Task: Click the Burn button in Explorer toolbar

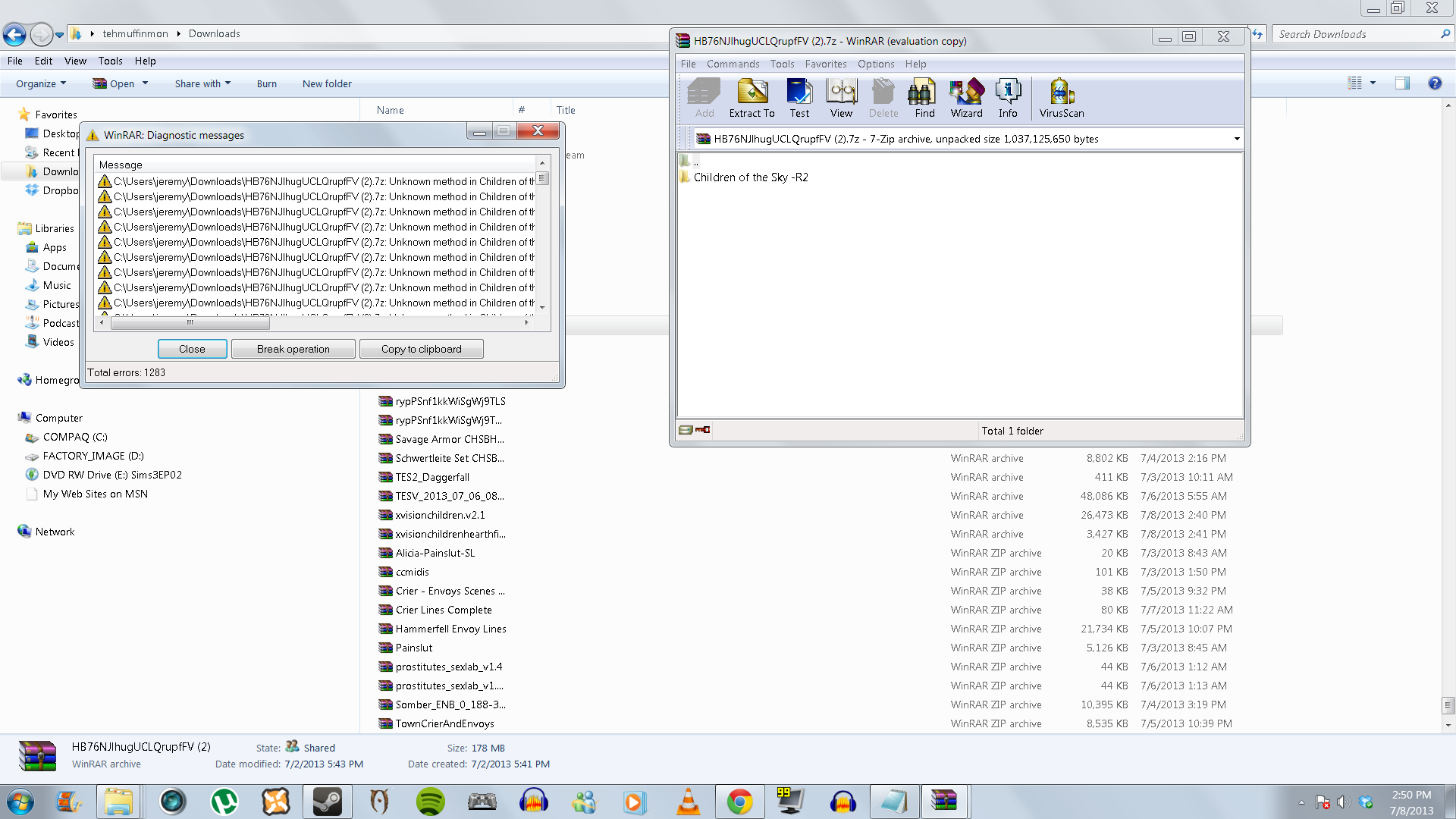Action: (x=266, y=83)
